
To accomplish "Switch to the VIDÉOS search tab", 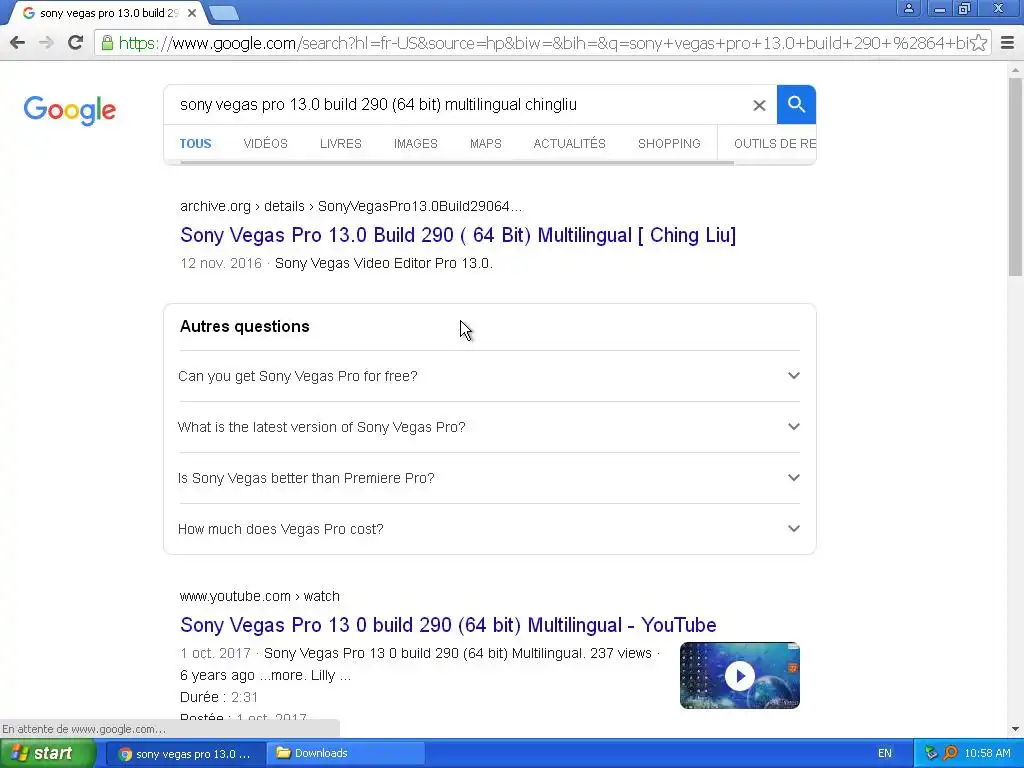I will pyautogui.click(x=265, y=144).
